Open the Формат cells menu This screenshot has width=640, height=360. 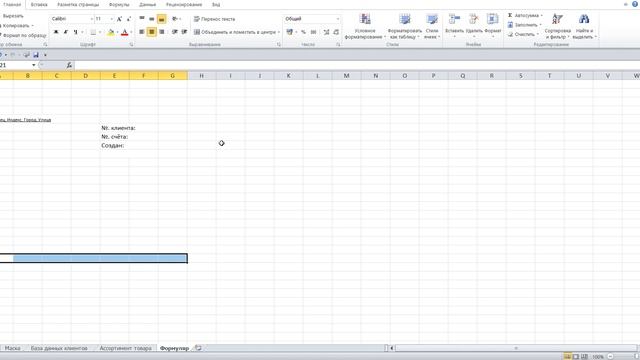click(493, 25)
